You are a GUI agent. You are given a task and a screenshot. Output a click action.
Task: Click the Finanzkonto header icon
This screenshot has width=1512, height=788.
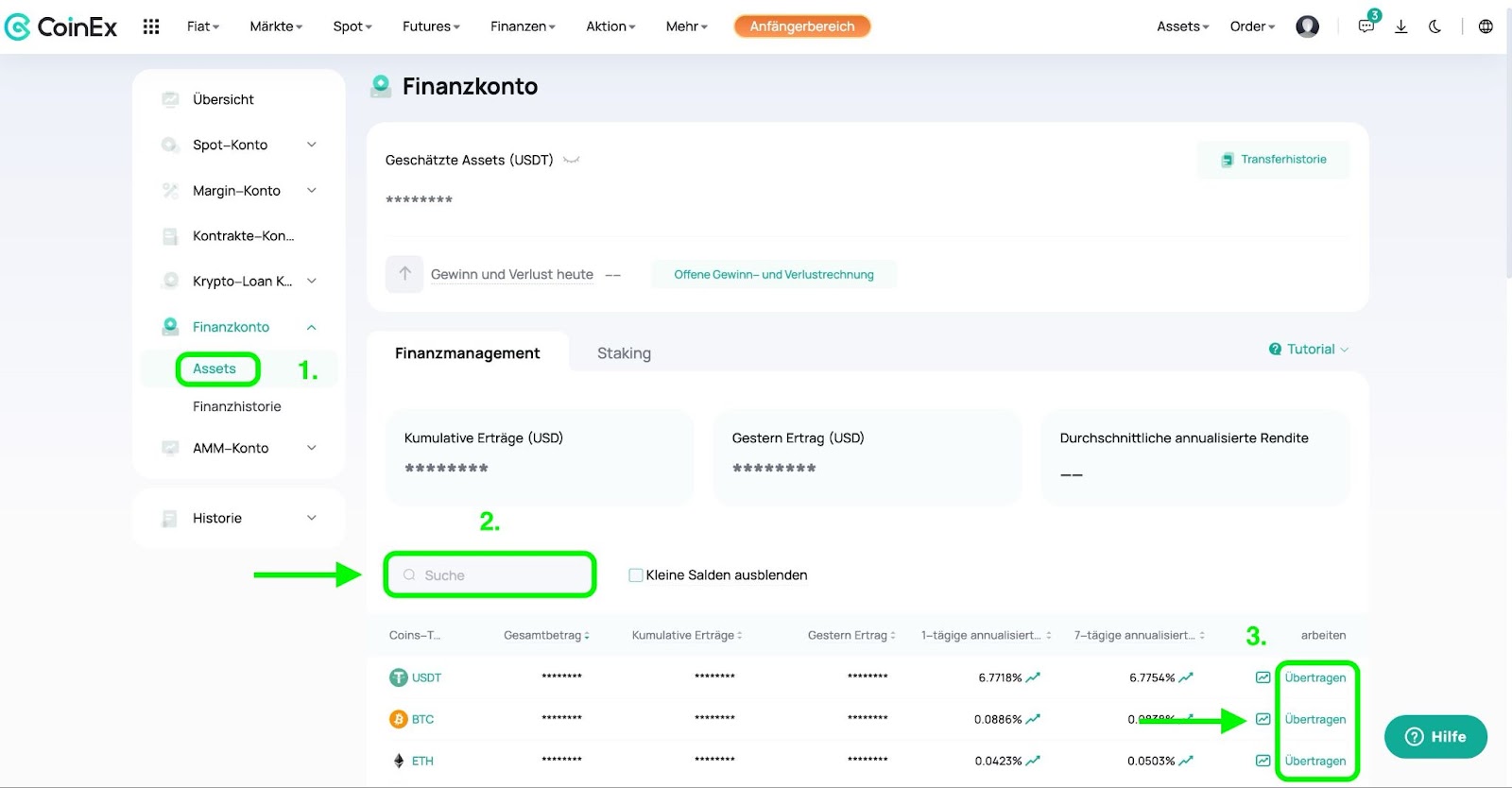pos(381,86)
